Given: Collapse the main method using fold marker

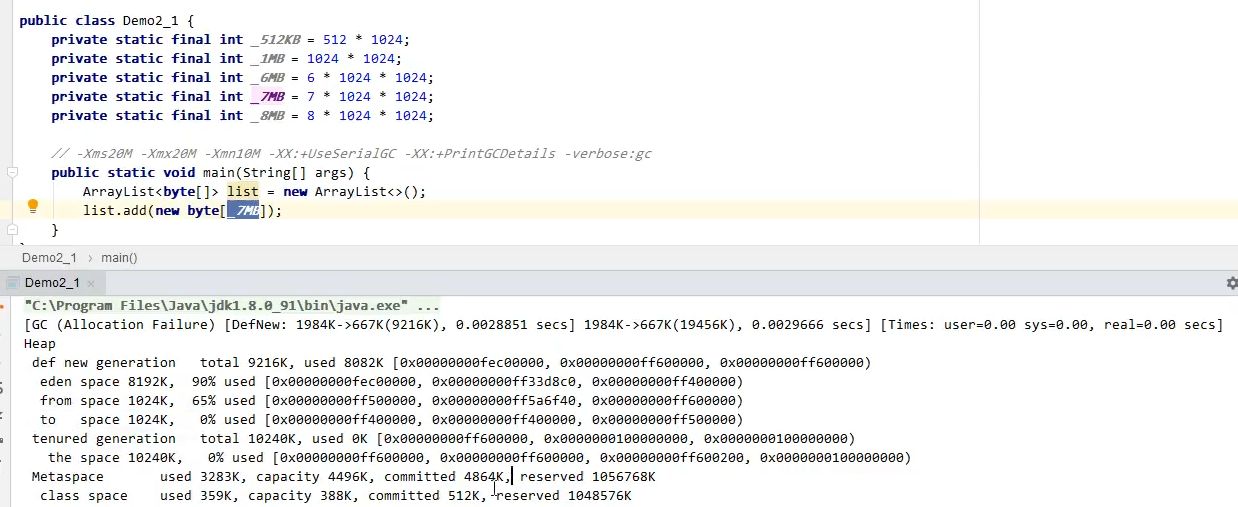Looking at the screenshot, I should click(12, 173).
